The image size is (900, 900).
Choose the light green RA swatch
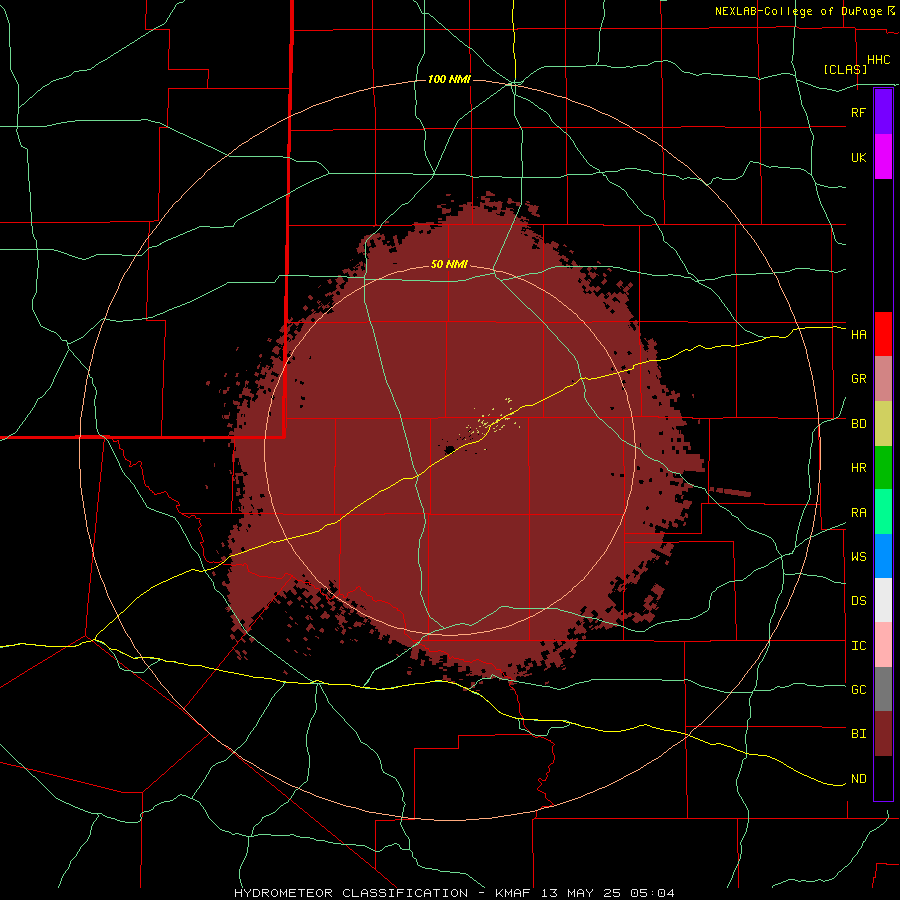883,512
